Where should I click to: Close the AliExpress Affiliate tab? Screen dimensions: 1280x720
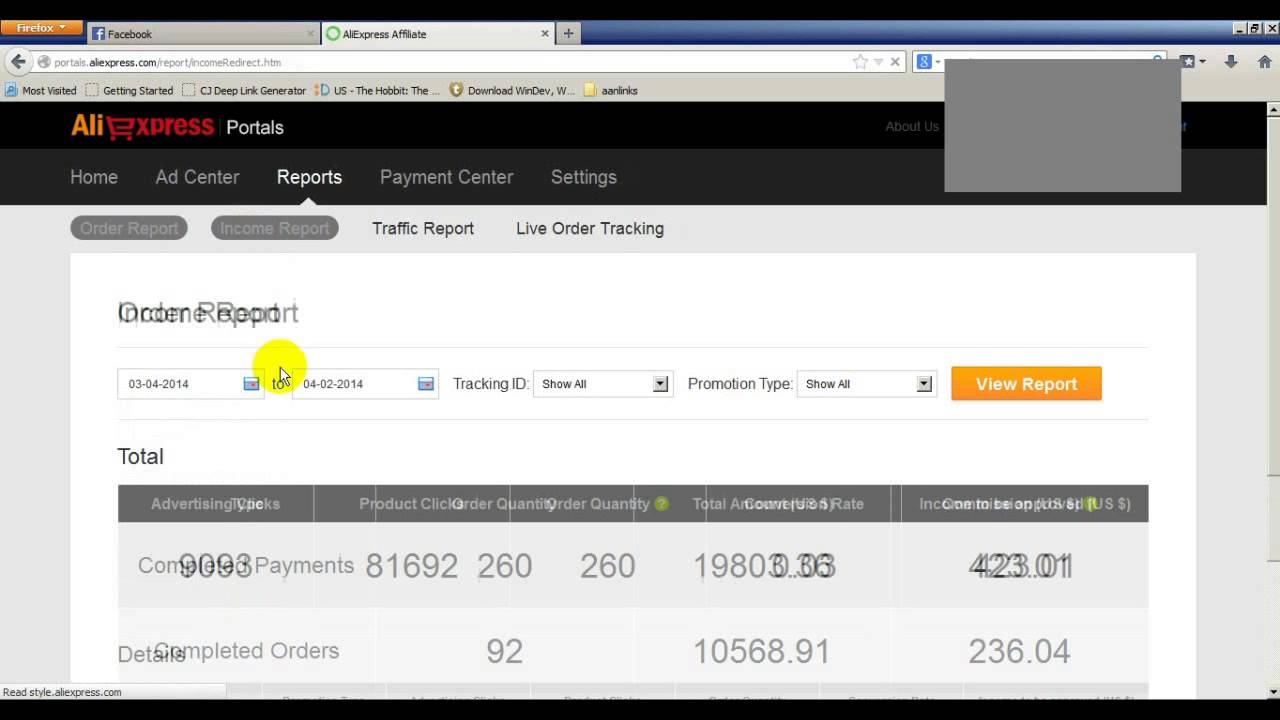(x=545, y=33)
